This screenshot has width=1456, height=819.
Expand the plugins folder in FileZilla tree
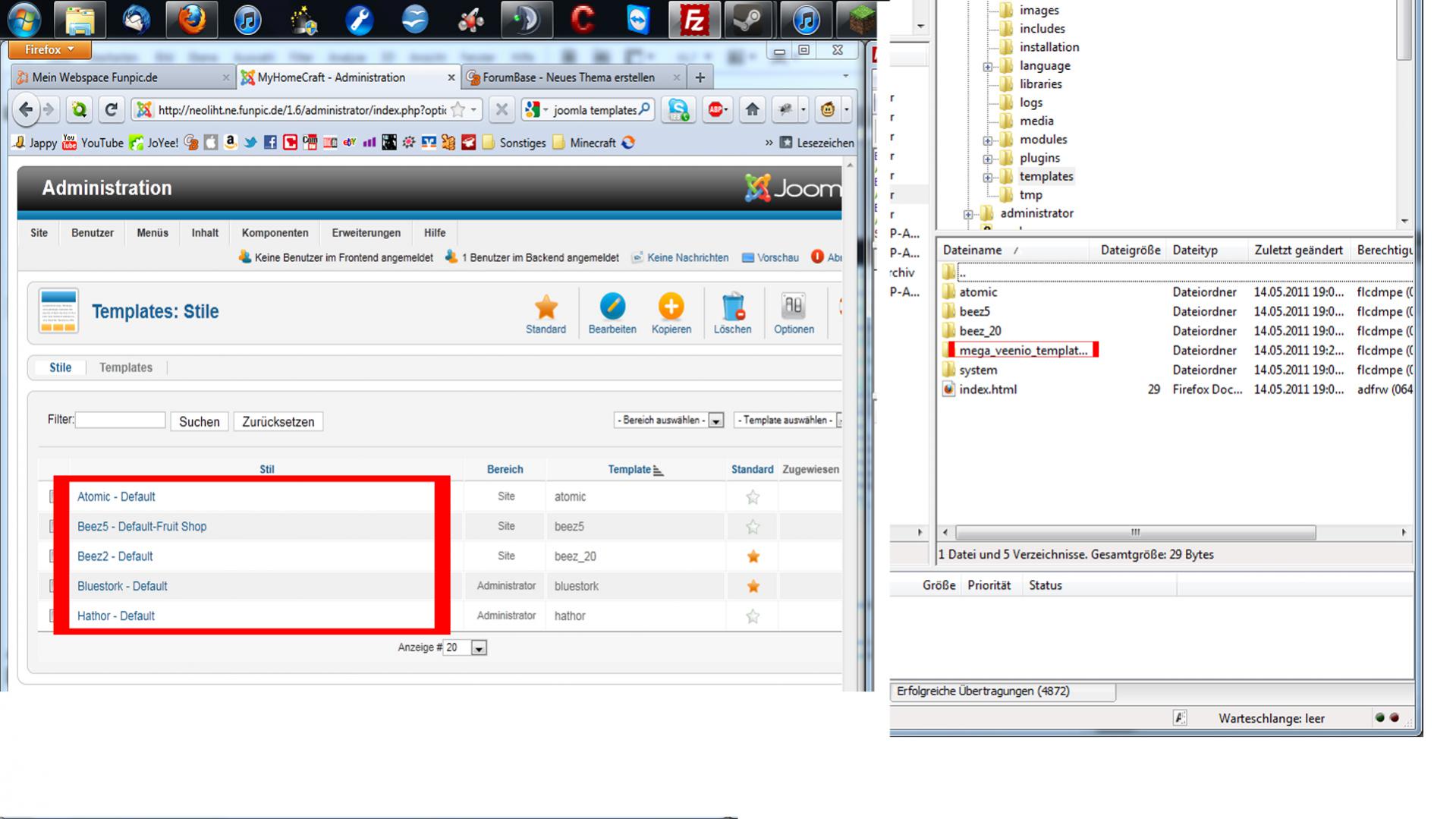pos(987,159)
